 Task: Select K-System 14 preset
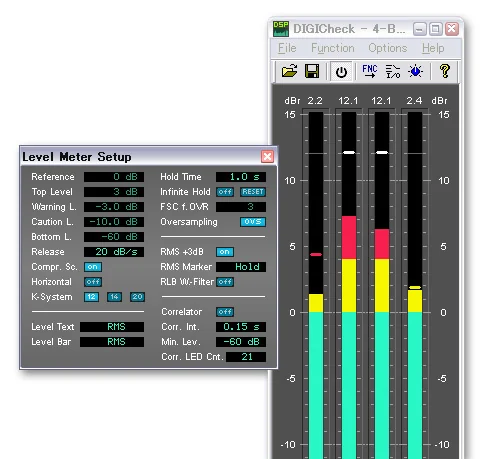(114, 297)
